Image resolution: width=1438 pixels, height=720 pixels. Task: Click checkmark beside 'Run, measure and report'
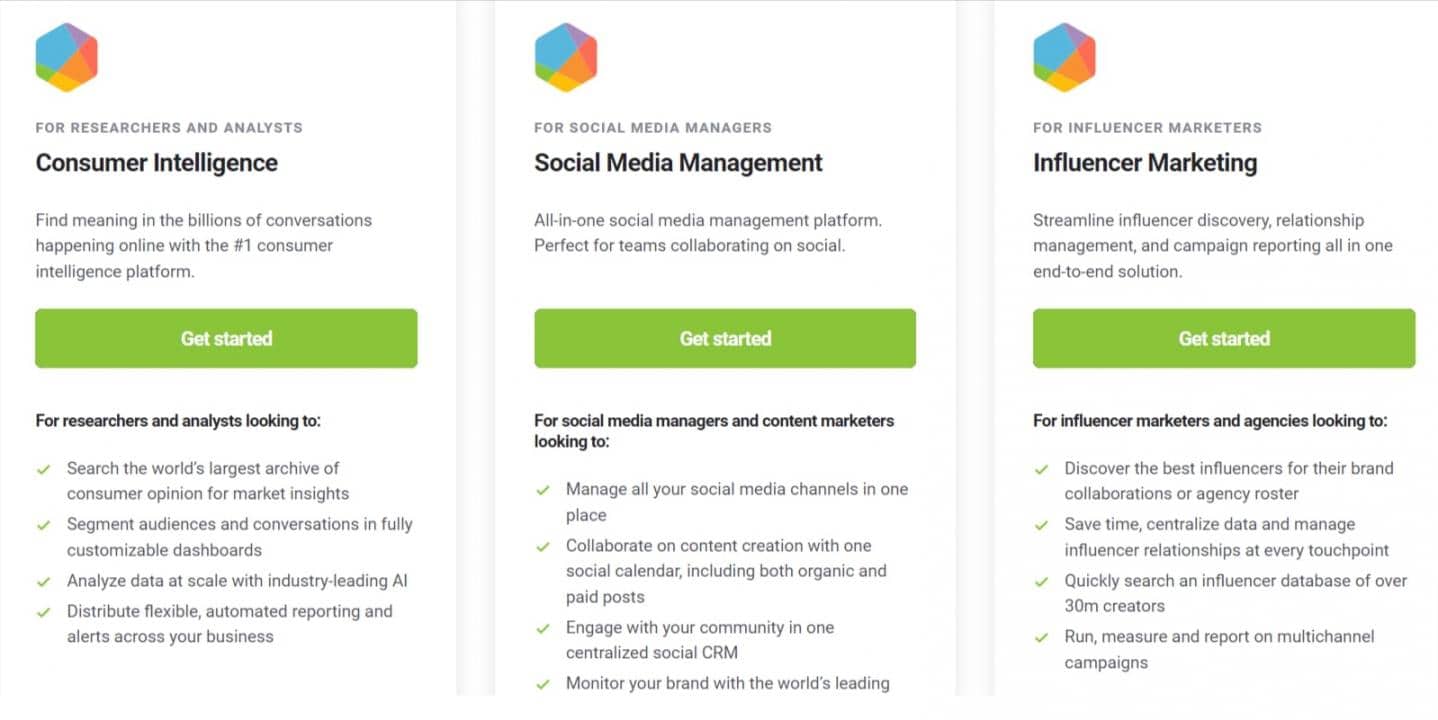[1041, 637]
